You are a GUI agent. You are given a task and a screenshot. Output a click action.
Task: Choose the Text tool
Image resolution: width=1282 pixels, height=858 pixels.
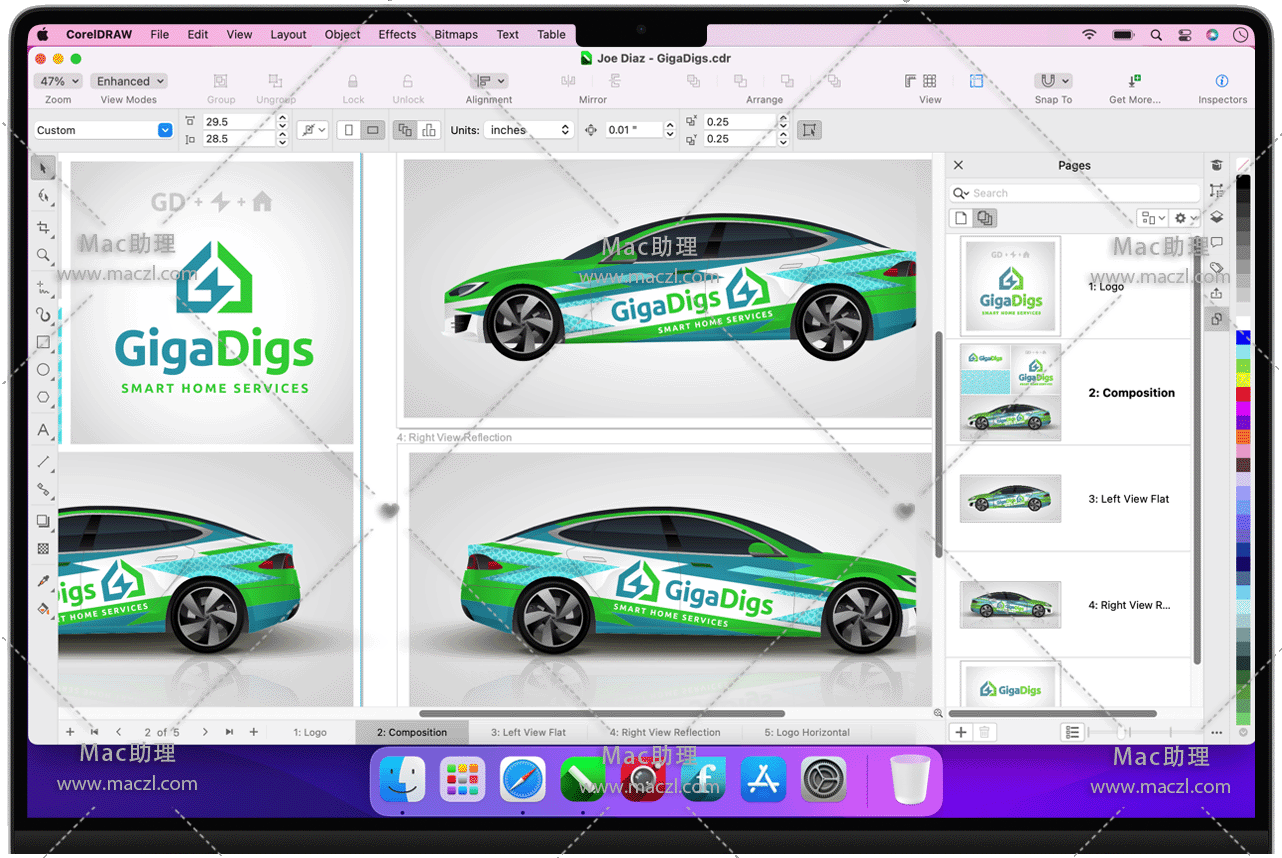click(43, 430)
